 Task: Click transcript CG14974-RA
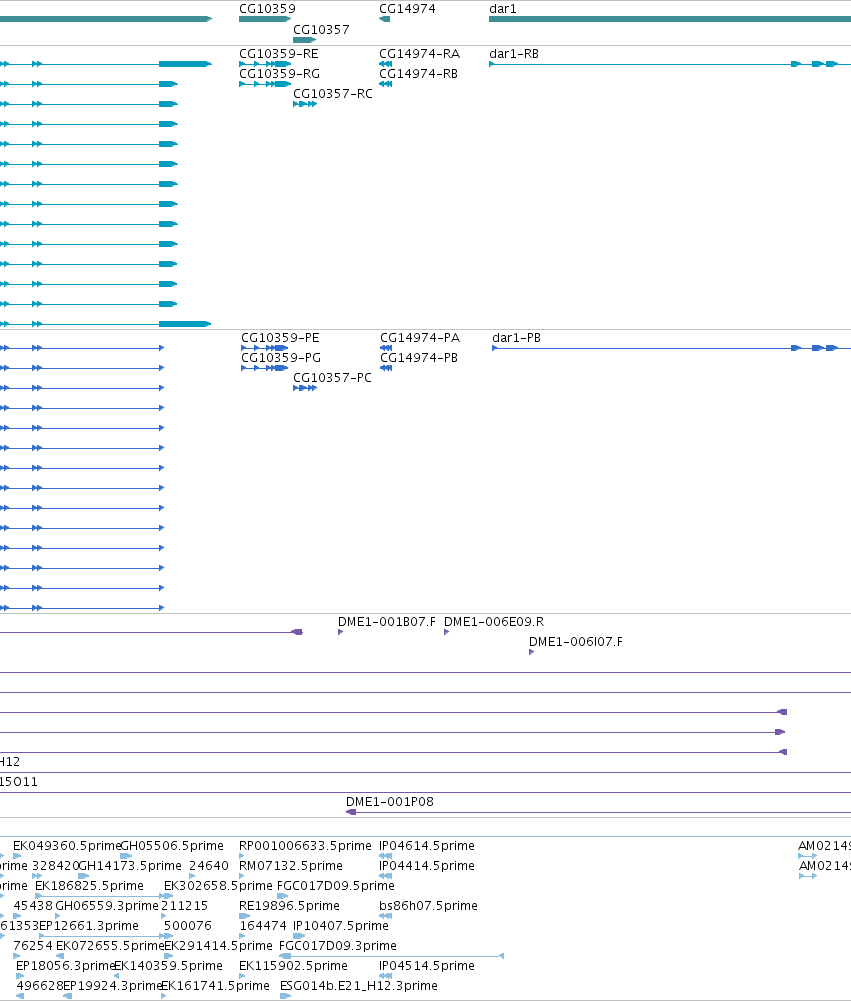pyautogui.click(x=419, y=54)
